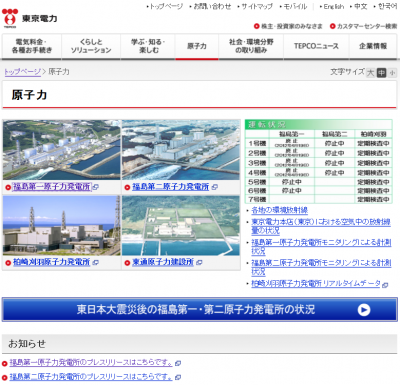The image size is (400, 385).
Task: Click external link icon beside 福島第一原子力発電所
Action: [96, 187]
